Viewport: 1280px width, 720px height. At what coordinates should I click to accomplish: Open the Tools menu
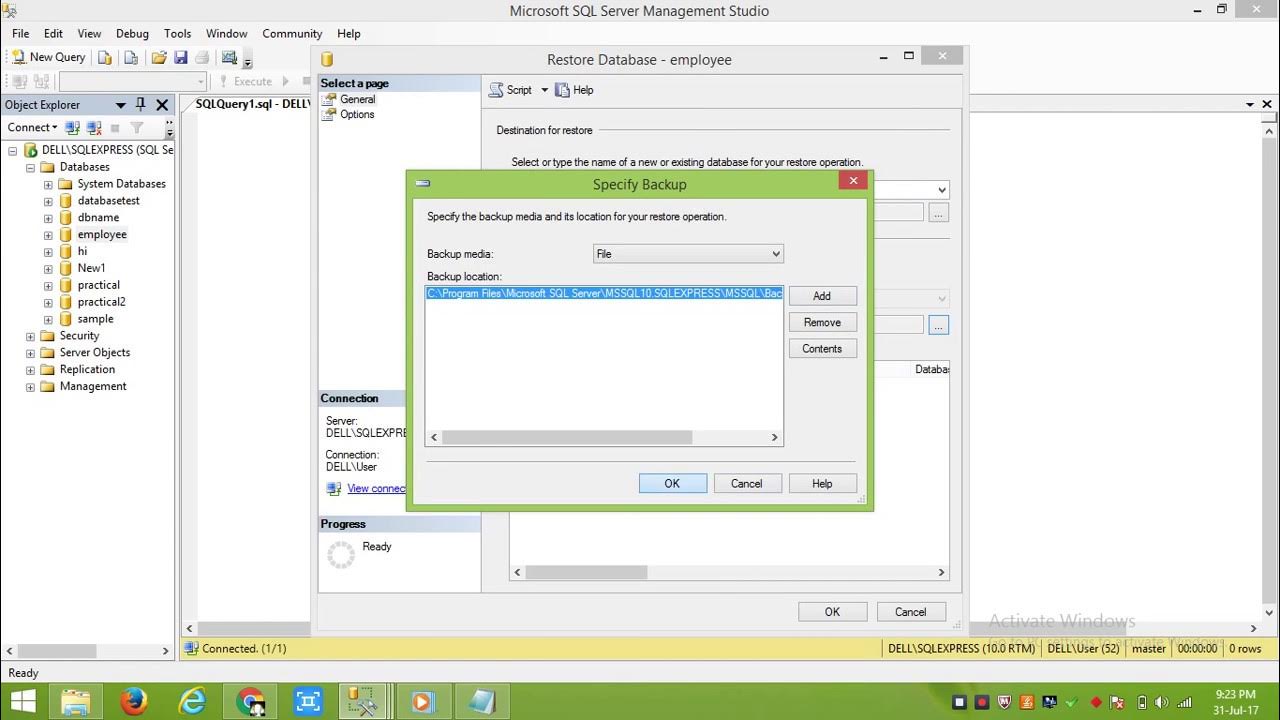177,33
